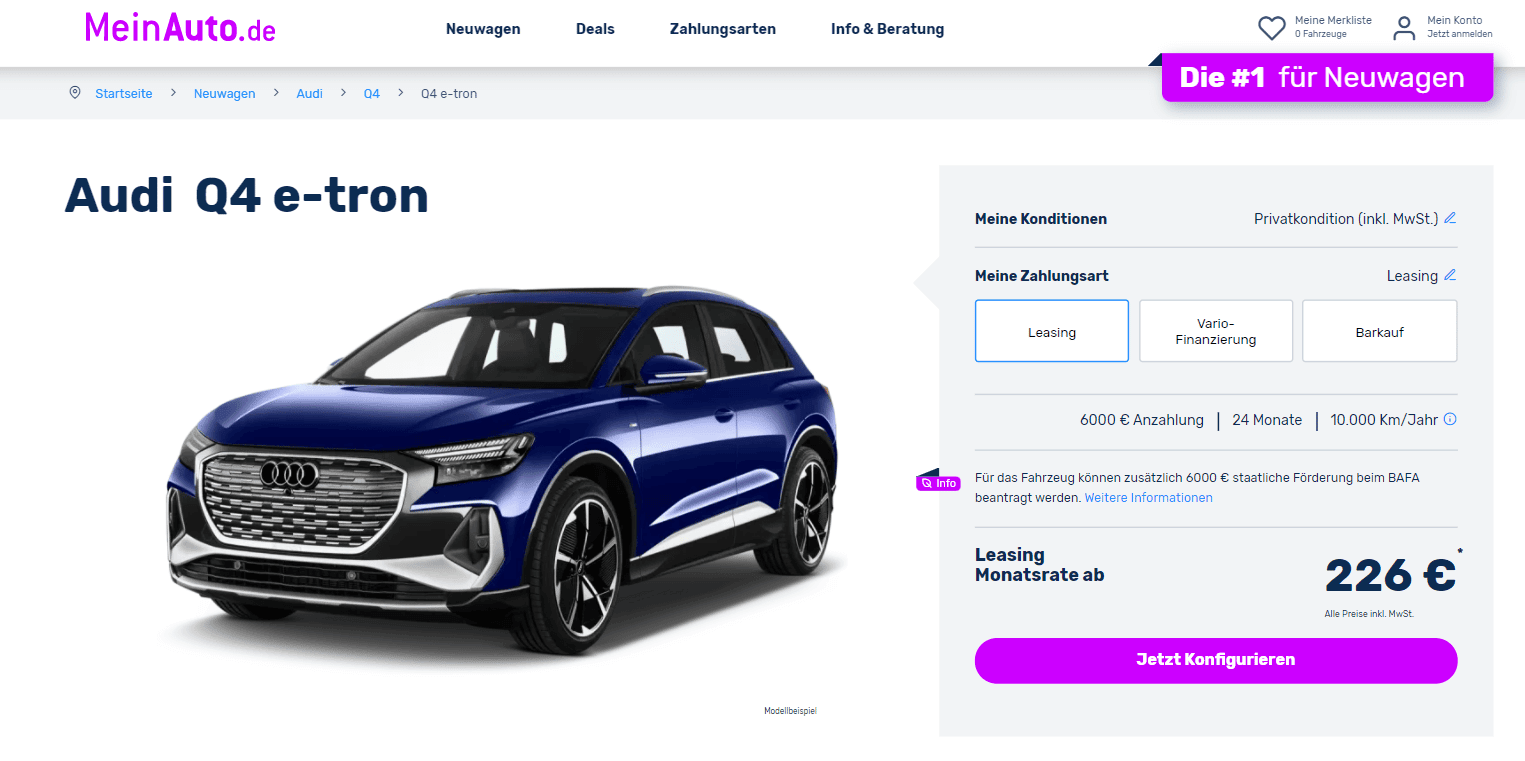Click the heart Merkliste icon

tap(1271, 28)
